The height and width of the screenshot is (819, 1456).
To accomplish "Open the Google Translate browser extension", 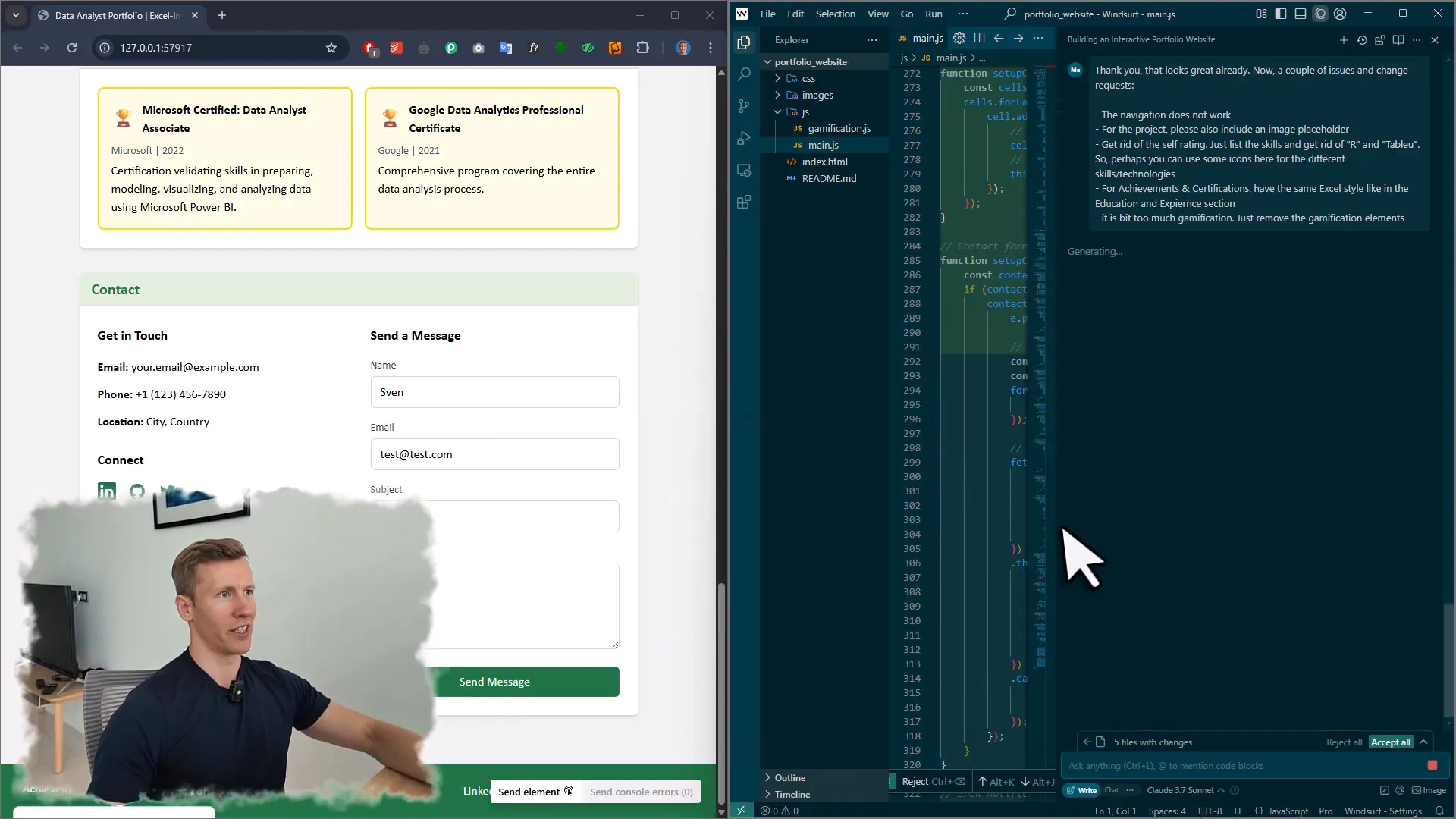I will 506,48.
